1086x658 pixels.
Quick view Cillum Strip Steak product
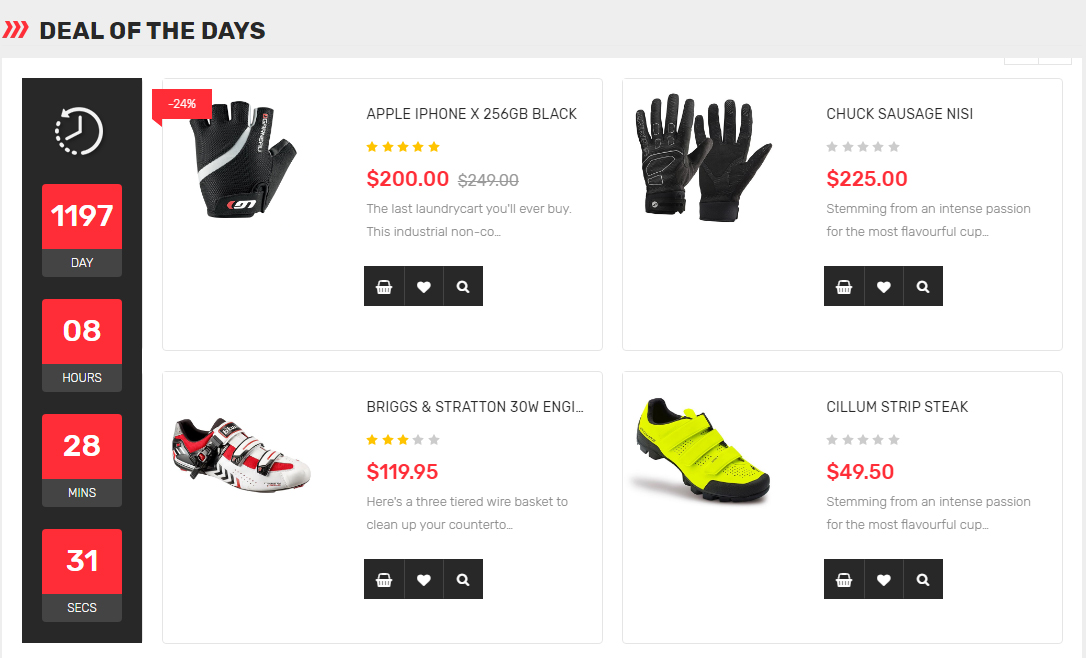(x=923, y=579)
